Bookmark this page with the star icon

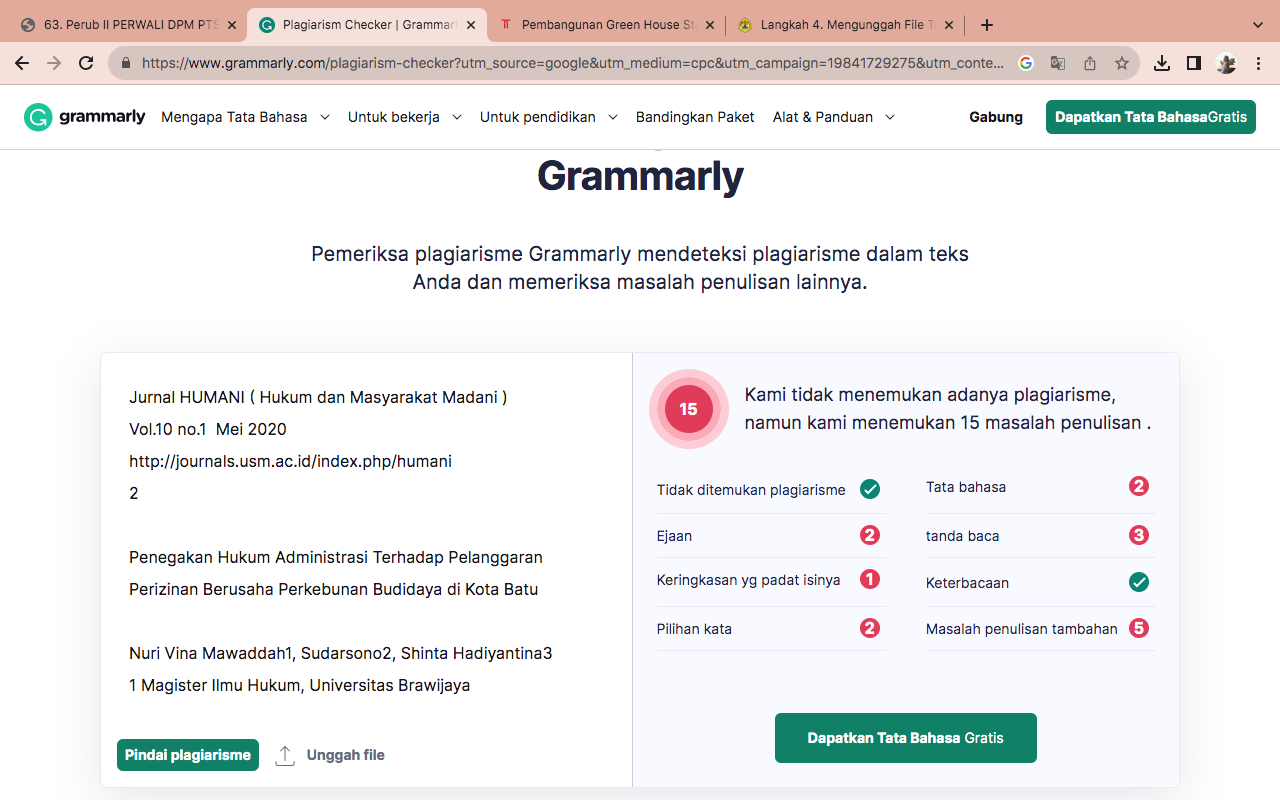[1122, 63]
